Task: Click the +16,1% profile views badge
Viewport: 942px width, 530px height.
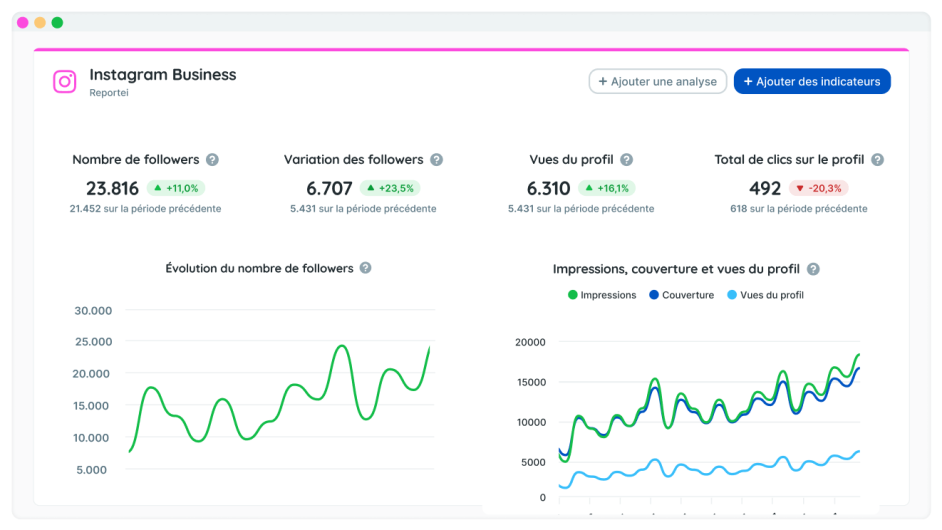Action: coord(606,188)
